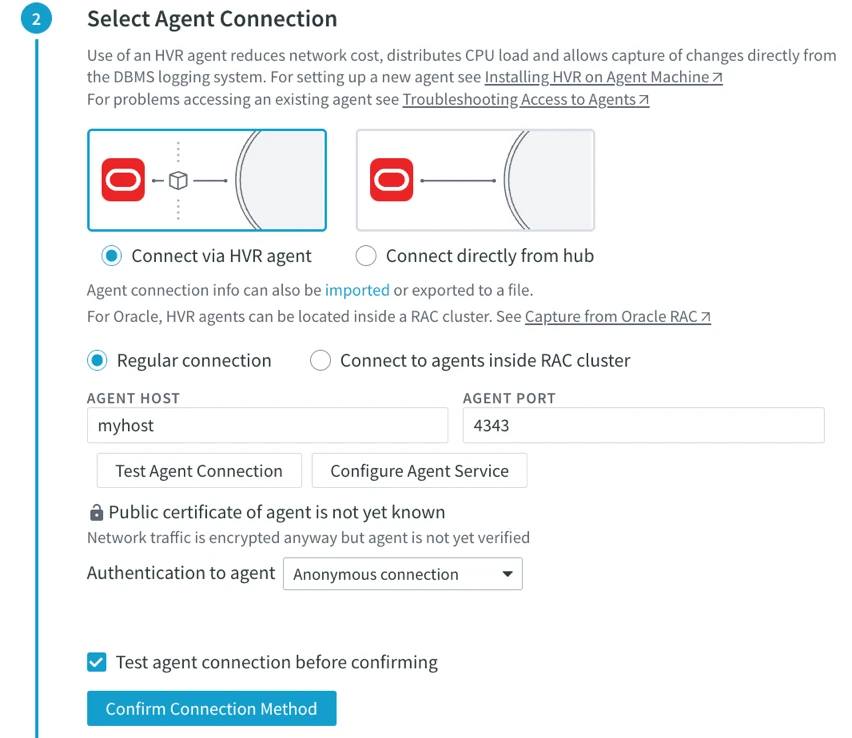Viewport: 852px width, 738px height.
Task: Click the Test Agent Connection button
Action: pyautogui.click(x=198, y=470)
